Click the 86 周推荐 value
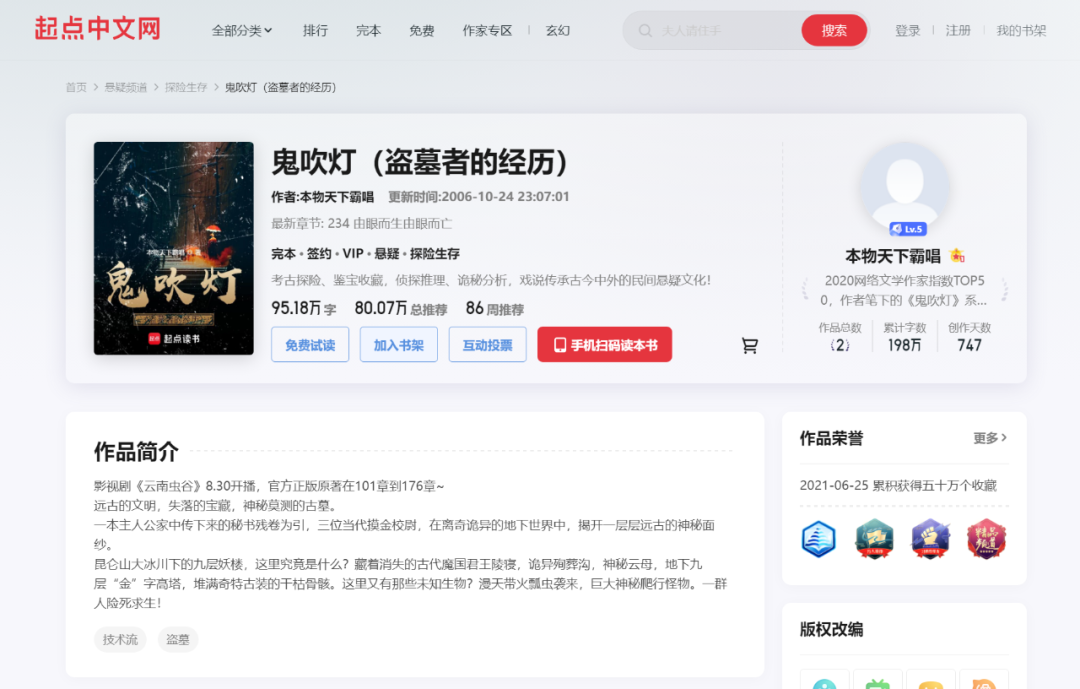 pyautogui.click(x=495, y=308)
